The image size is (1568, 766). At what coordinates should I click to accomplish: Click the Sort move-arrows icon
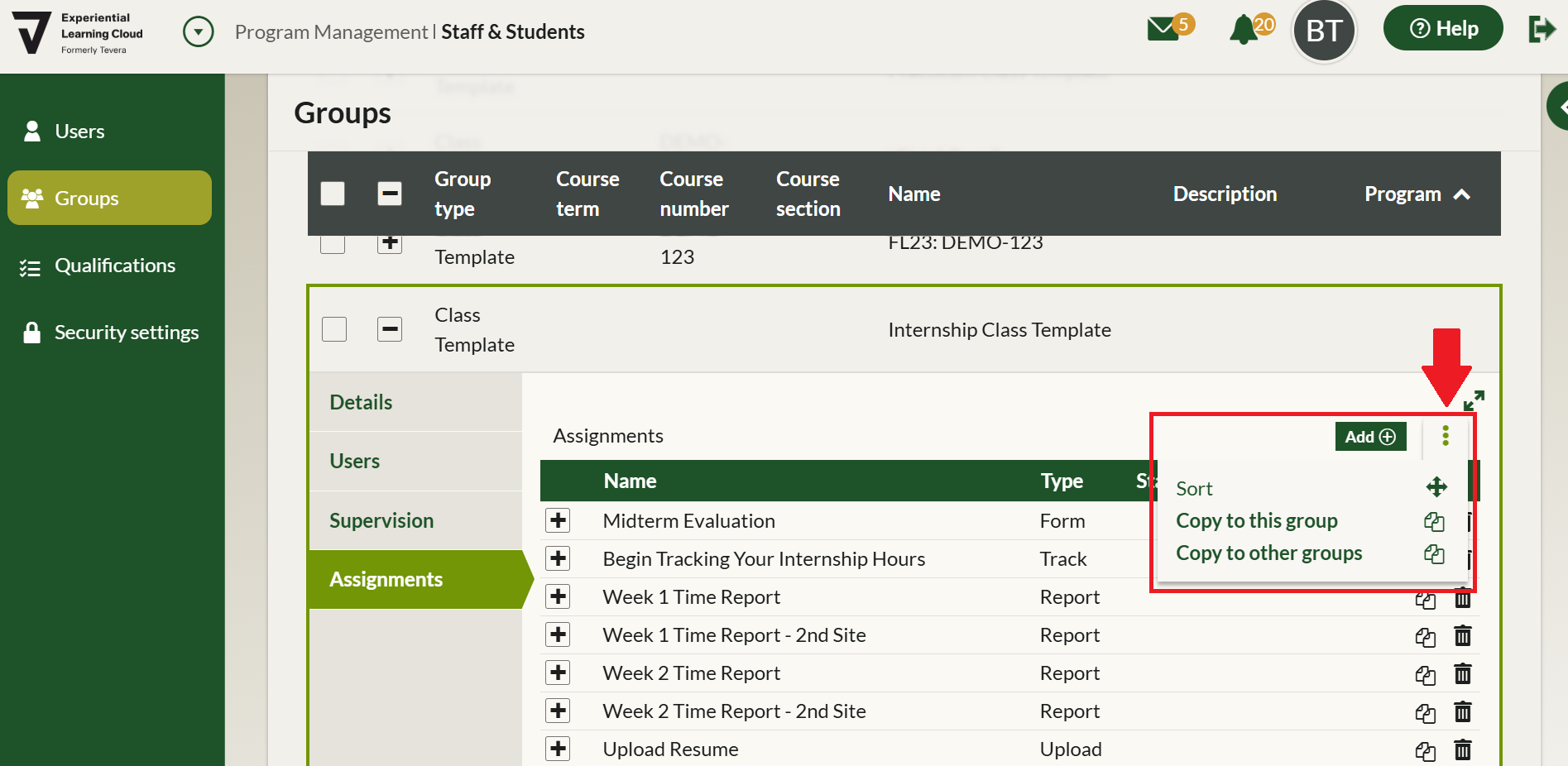coord(1436,486)
